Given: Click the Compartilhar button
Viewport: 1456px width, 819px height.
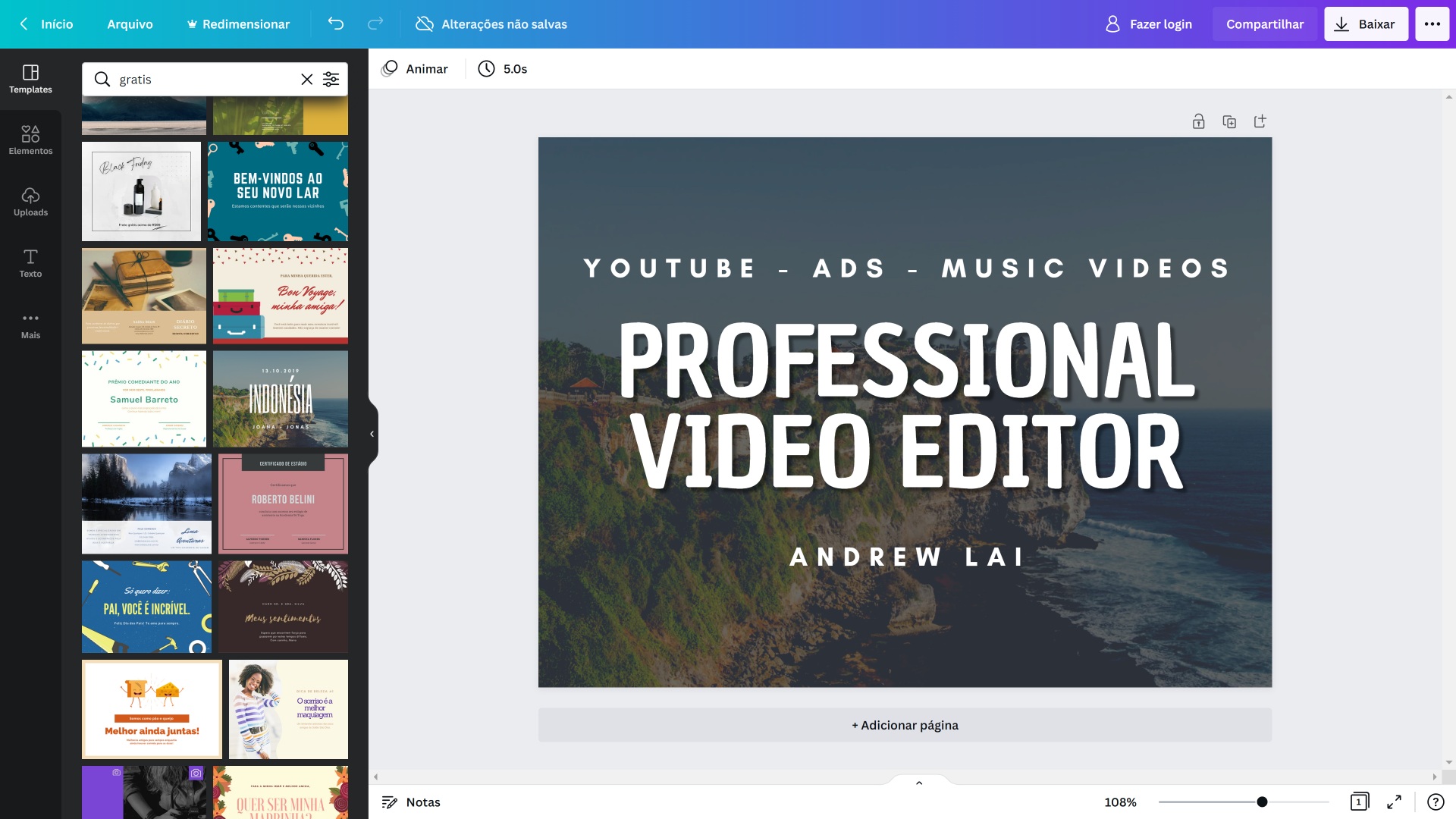Looking at the screenshot, I should point(1264,24).
